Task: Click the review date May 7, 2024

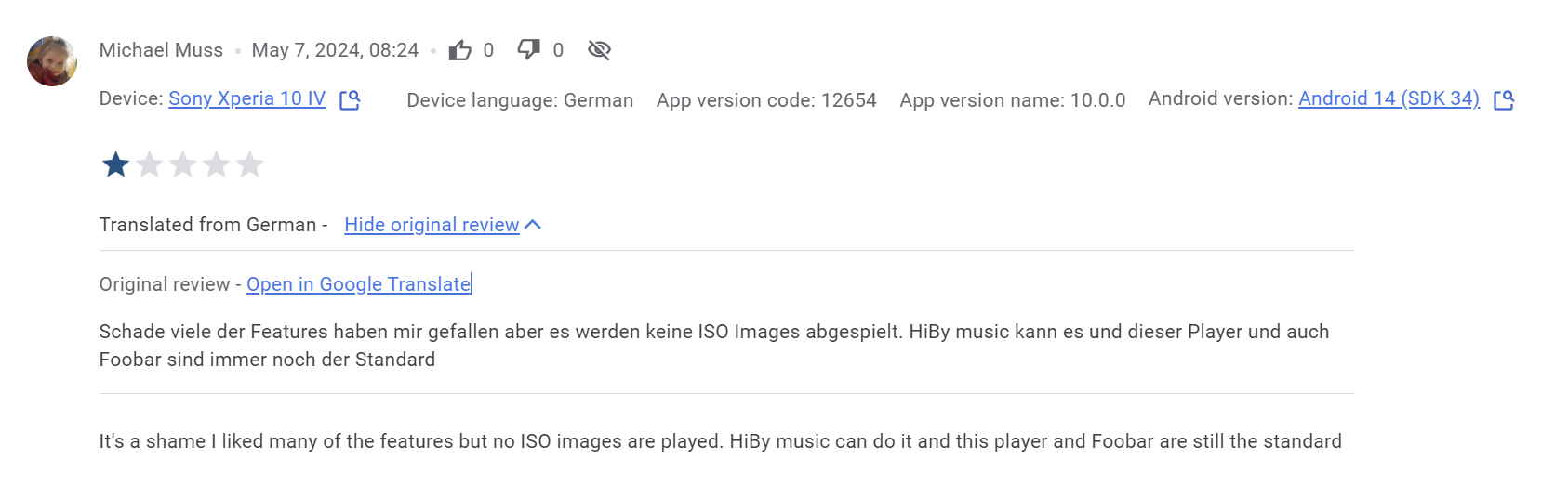Action: (x=335, y=50)
